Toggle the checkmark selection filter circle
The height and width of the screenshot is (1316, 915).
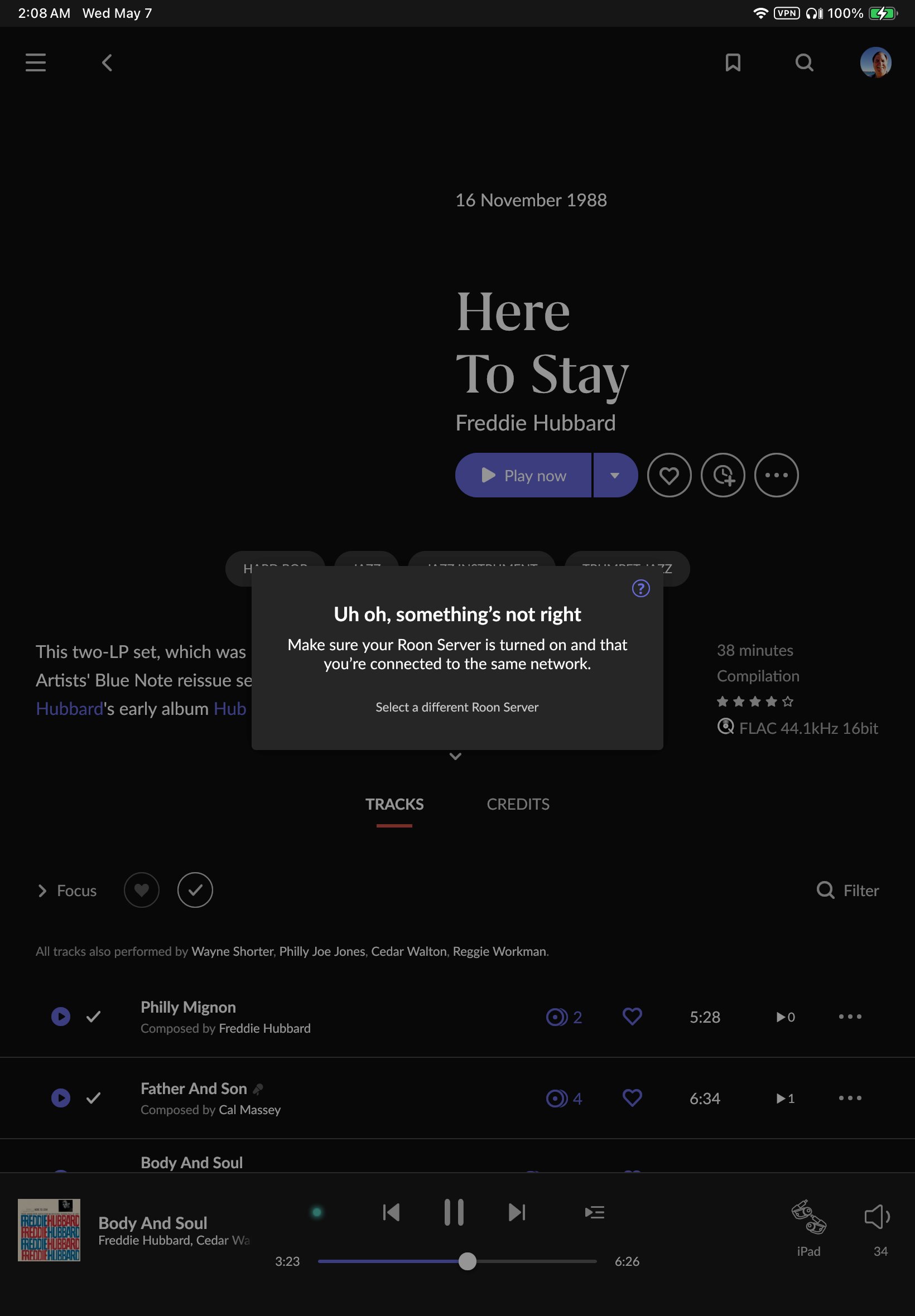[x=195, y=890]
